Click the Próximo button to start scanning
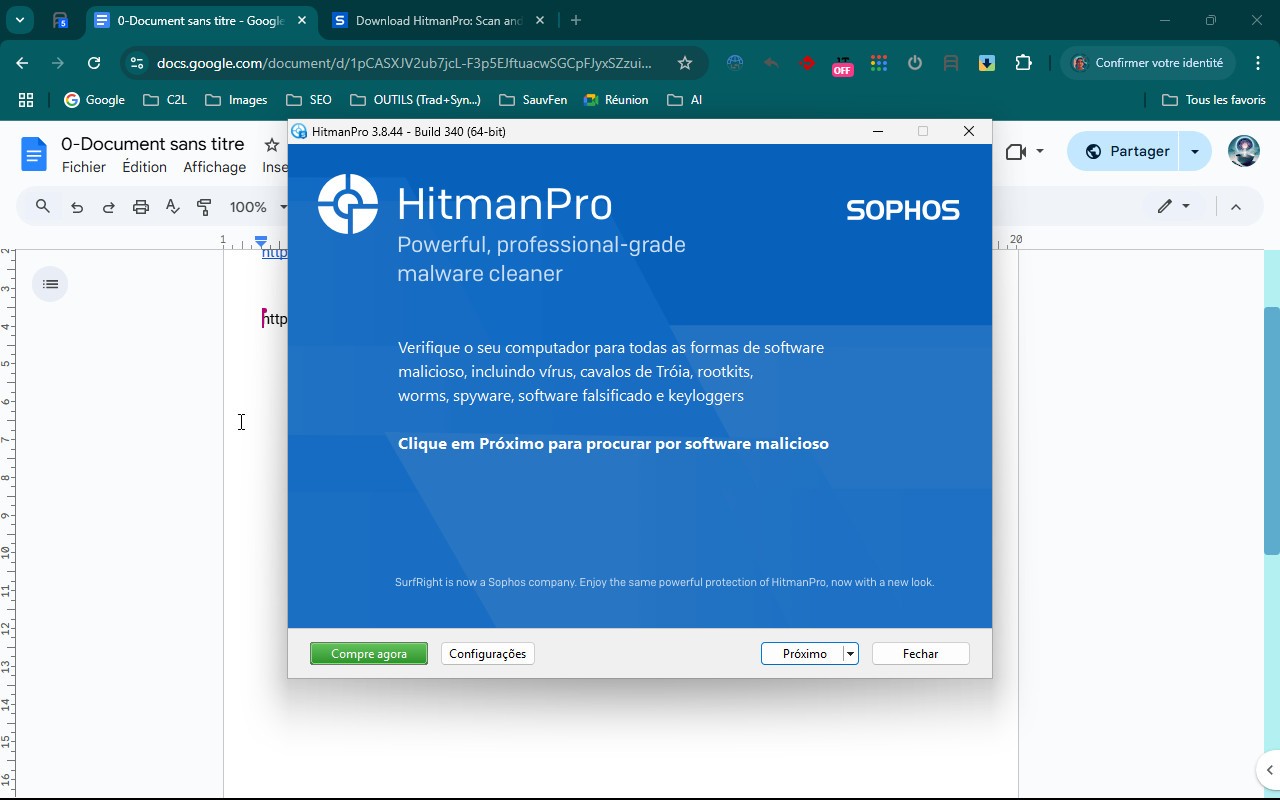Image resolution: width=1280 pixels, height=800 pixels. 803,654
